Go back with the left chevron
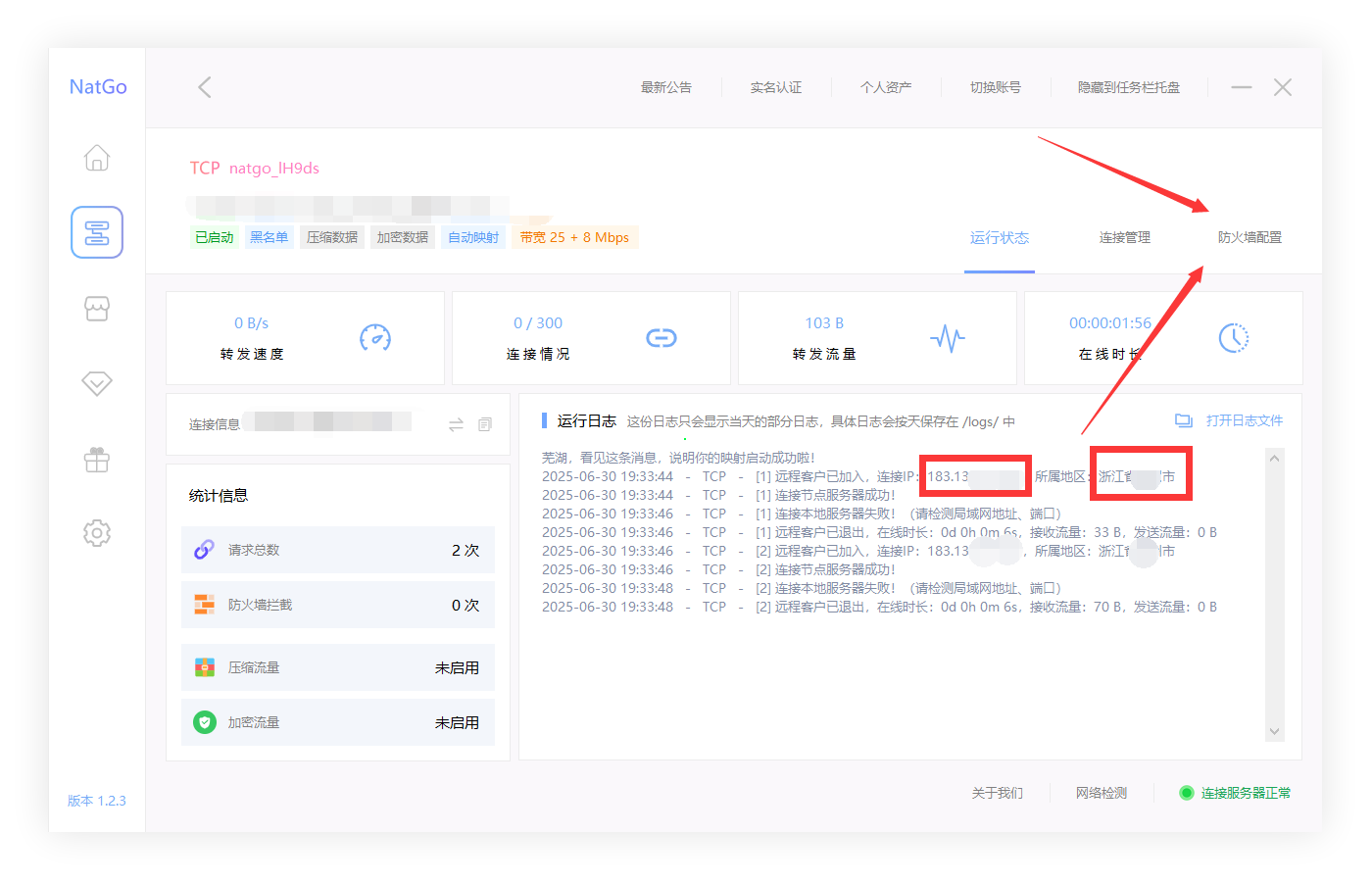The image size is (1372, 882). pyautogui.click(x=205, y=87)
